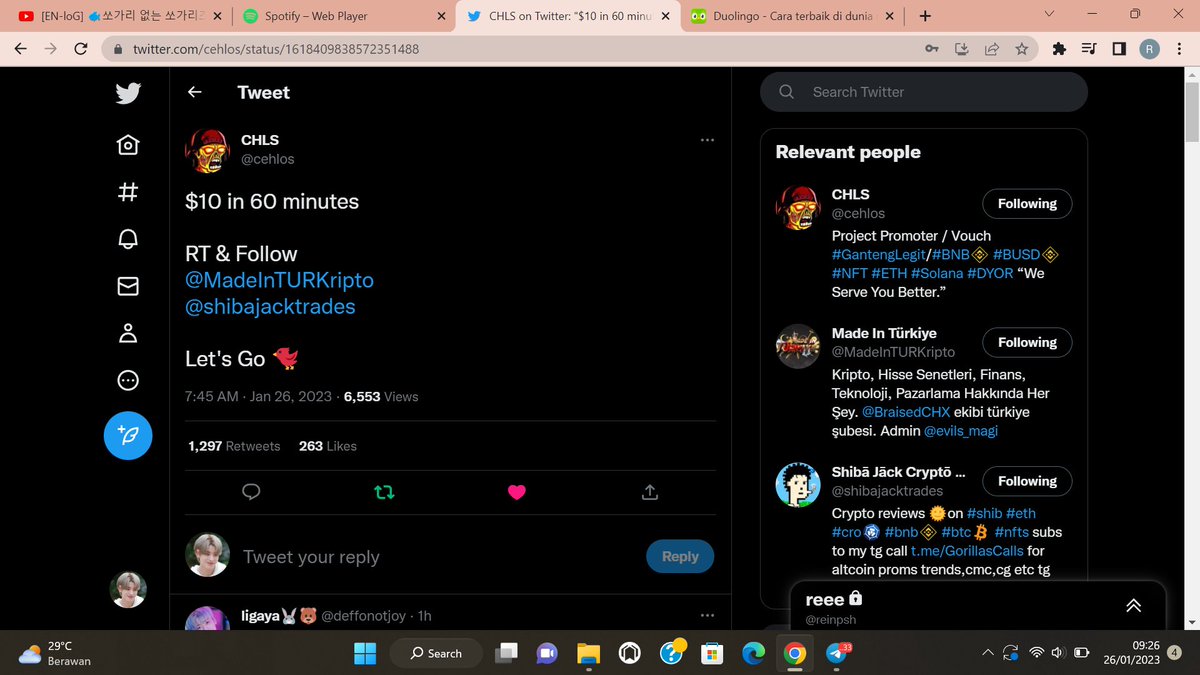The width and height of the screenshot is (1200, 675).
Task: Go back with the arrow beside Tweet
Action: coord(195,92)
